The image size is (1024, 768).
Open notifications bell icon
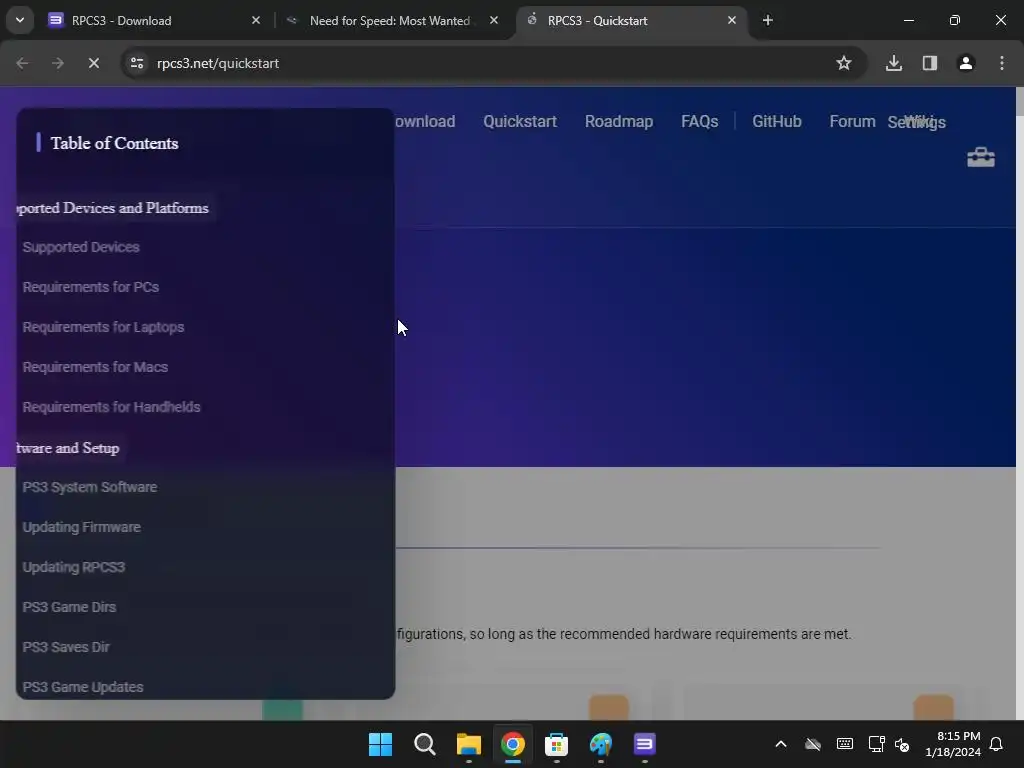pyautogui.click(x=997, y=744)
